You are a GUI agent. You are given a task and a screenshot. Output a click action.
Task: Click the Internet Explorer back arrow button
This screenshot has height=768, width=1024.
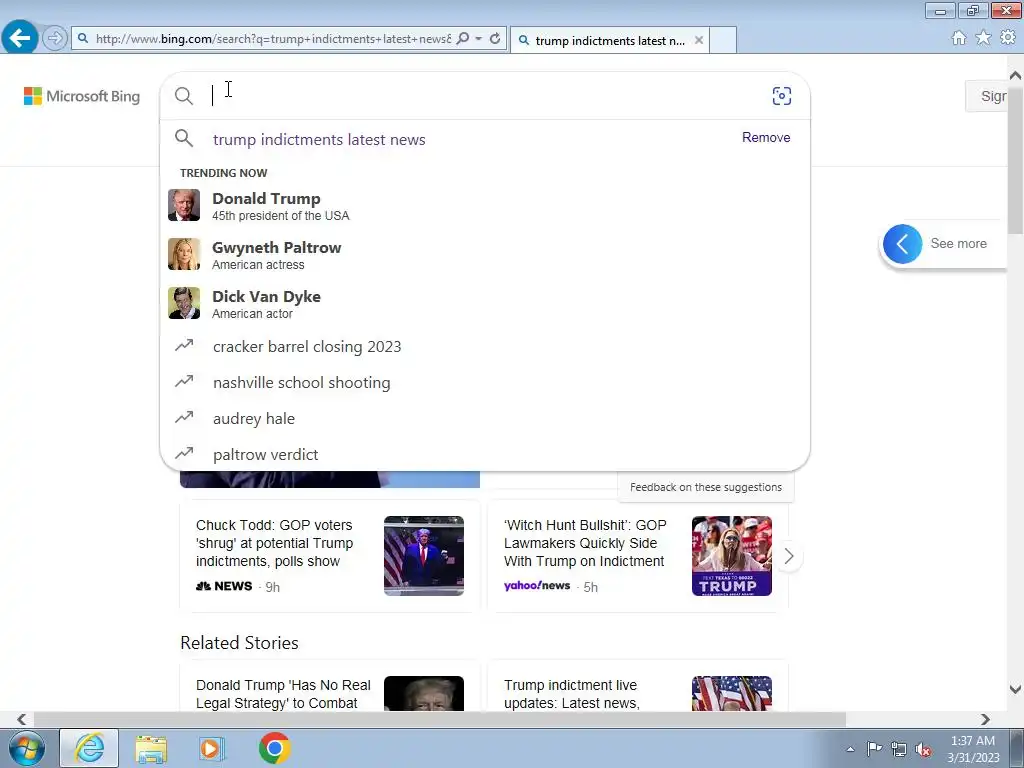coord(20,38)
